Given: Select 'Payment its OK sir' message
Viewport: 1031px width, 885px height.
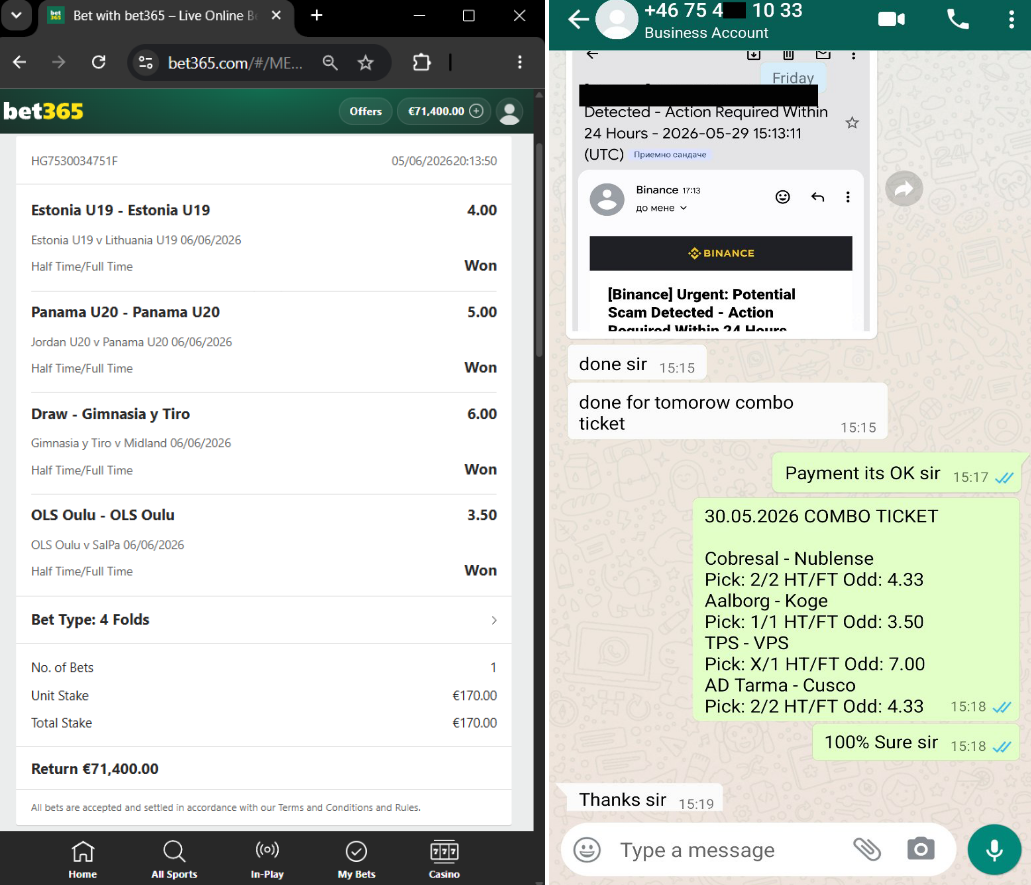Looking at the screenshot, I should pos(897,473).
